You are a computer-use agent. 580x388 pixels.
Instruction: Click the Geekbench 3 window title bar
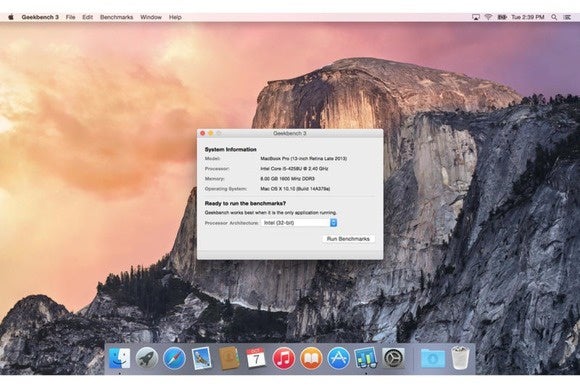click(290, 133)
